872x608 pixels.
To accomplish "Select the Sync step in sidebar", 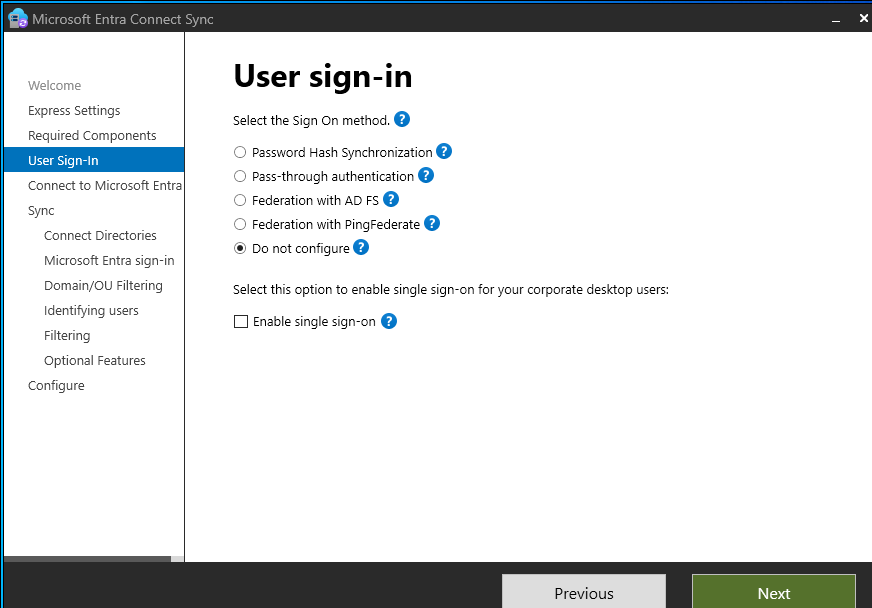I will point(41,211).
